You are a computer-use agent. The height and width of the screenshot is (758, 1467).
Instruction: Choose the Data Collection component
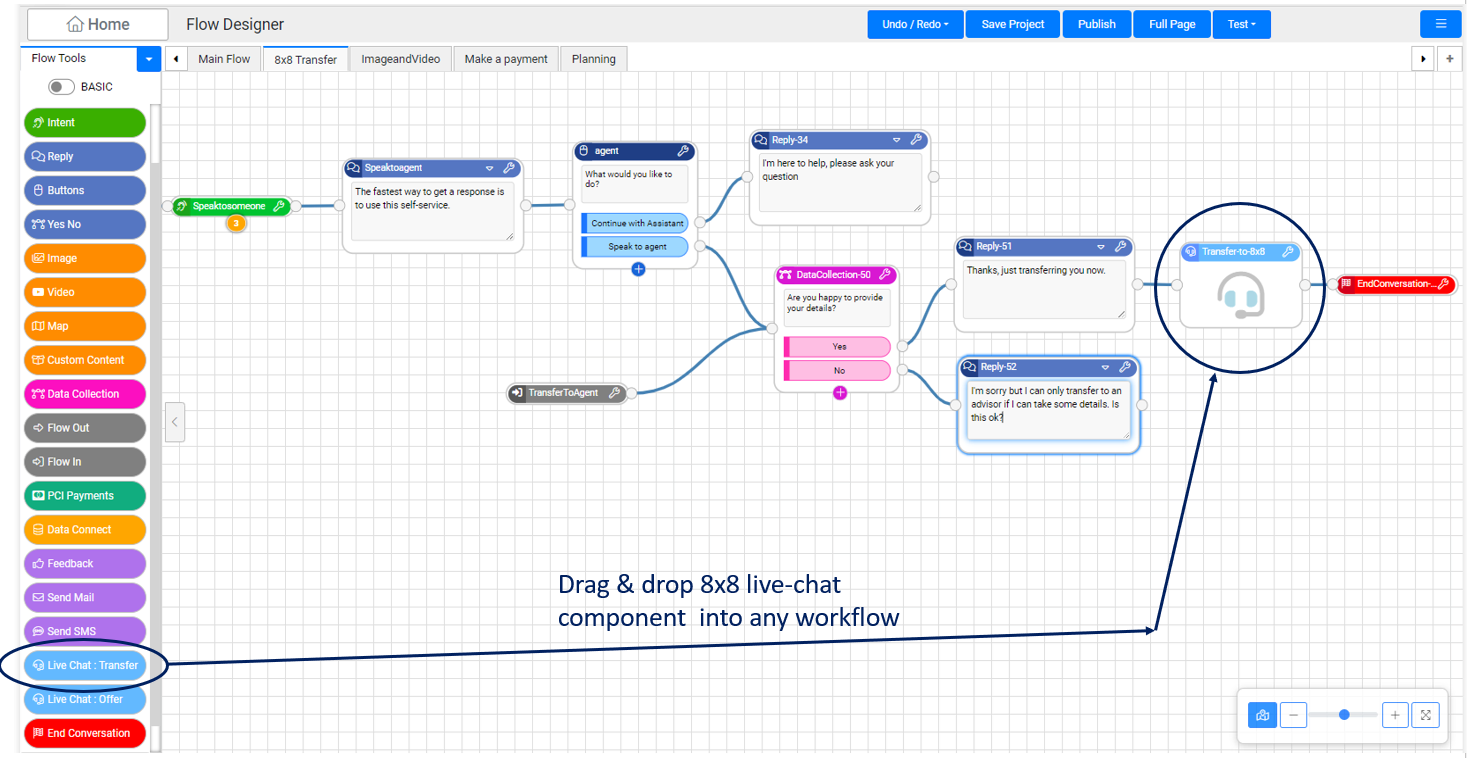pyautogui.click(x=84, y=393)
